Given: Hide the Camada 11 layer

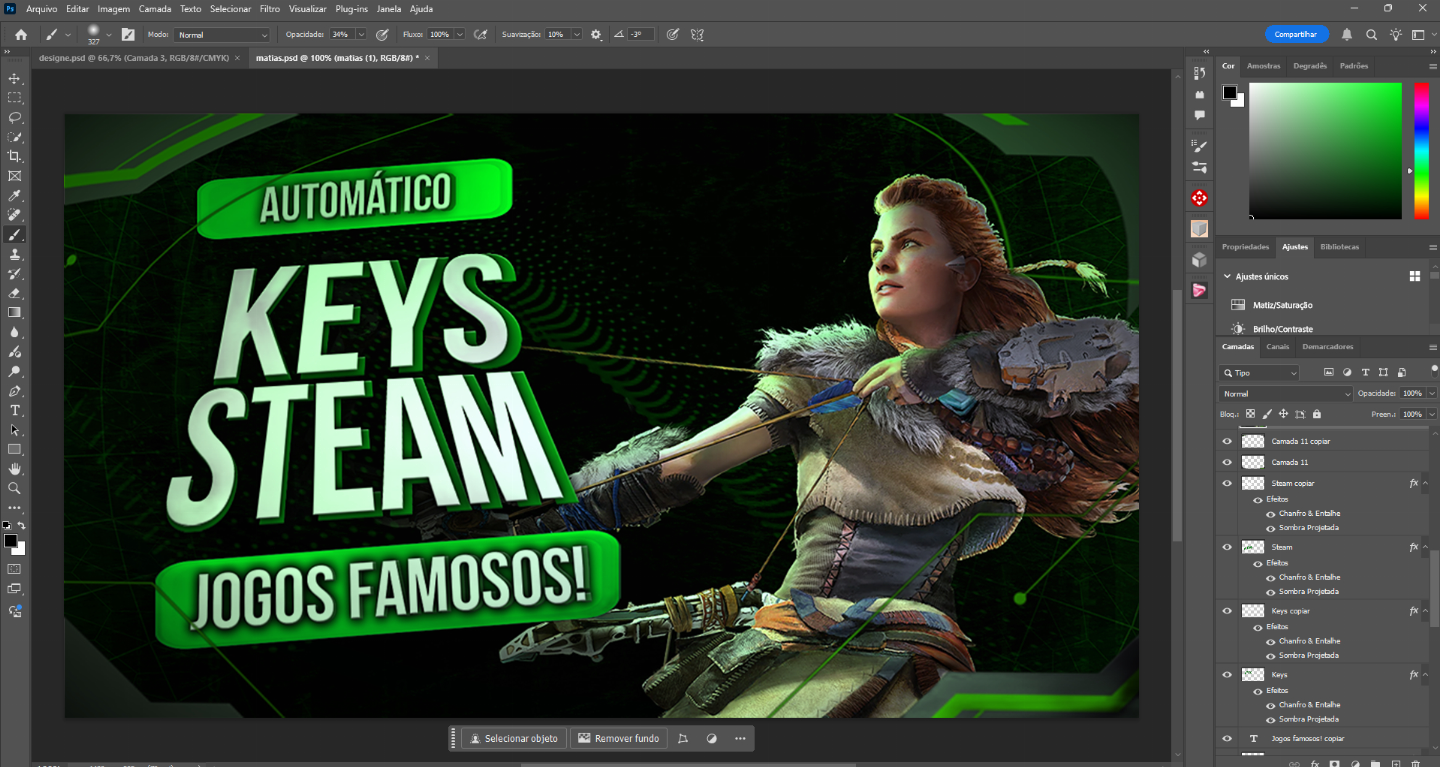Looking at the screenshot, I should coord(1227,462).
